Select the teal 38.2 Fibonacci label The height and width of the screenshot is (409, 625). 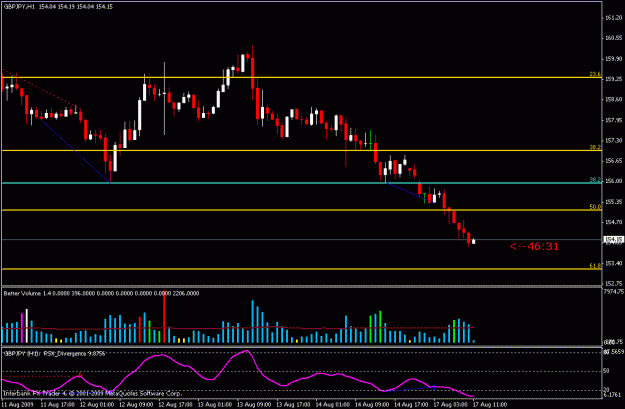coord(595,180)
